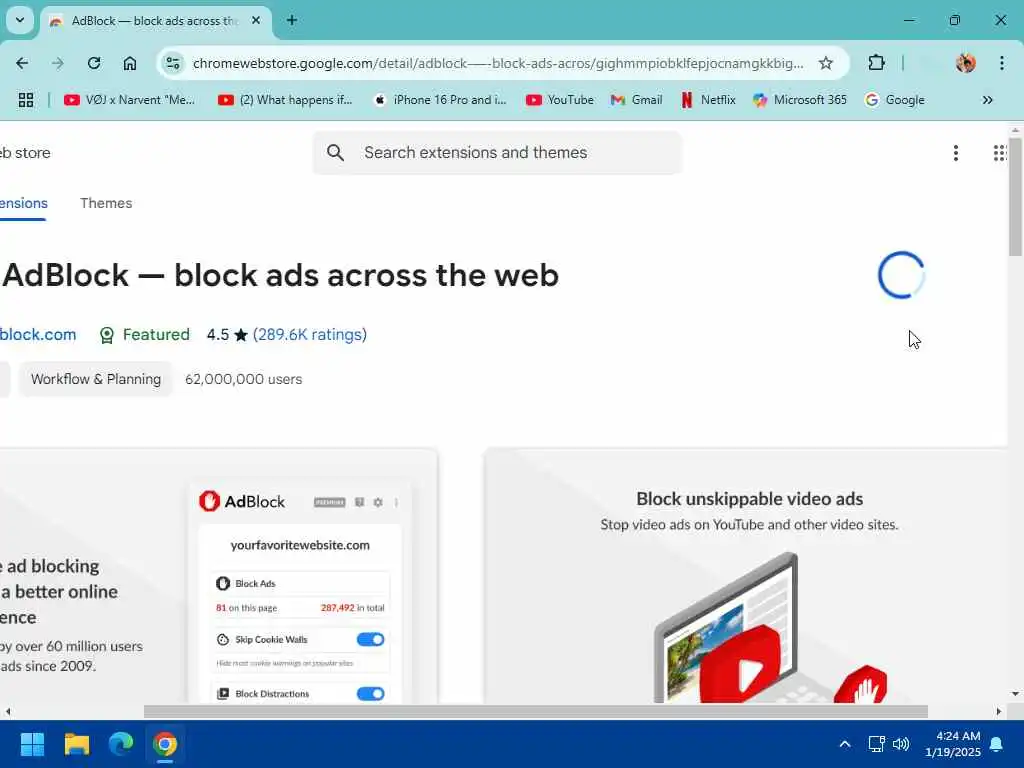The width and height of the screenshot is (1024, 768).
Task: Click the gear icon in AdBlock popup image
Action: (378, 502)
